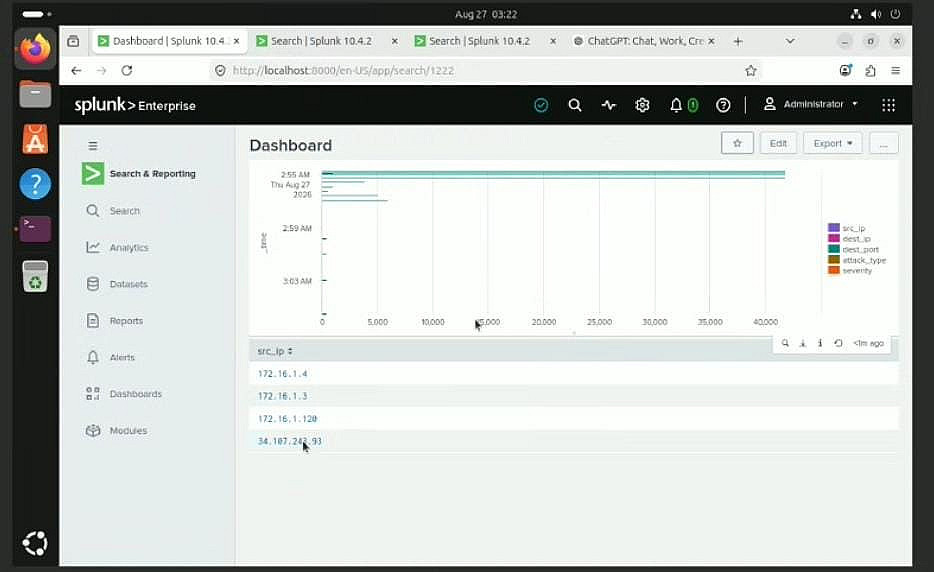
Task: Toggle the favorite star button for Dashboard
Action: pos(737,144)
